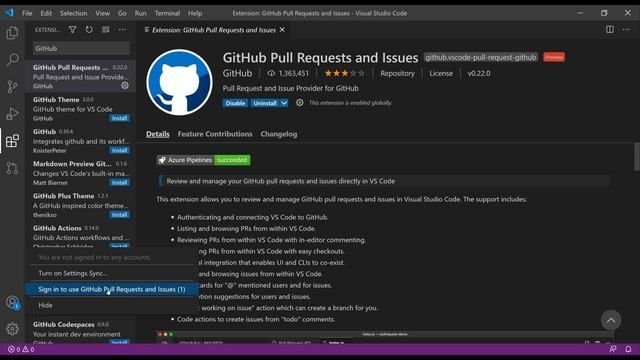Viewport: 640px width, 360px height.
Task: Open gear on GitHub Pull Requests list item
Action: 125,85
